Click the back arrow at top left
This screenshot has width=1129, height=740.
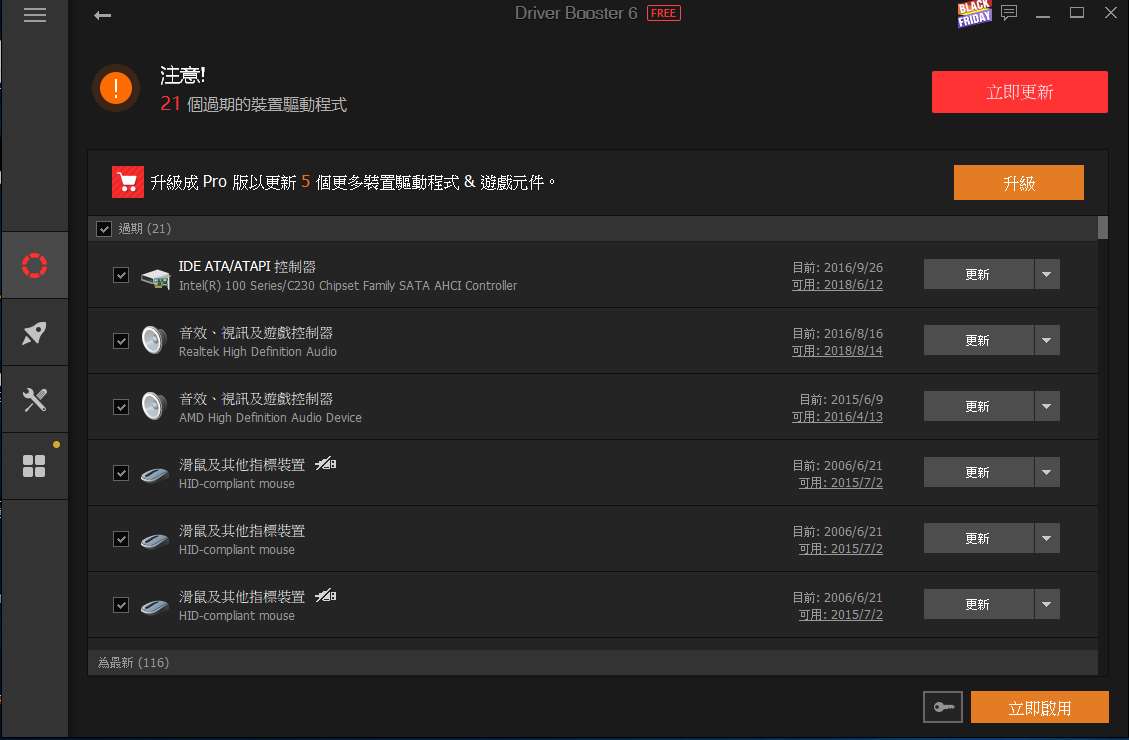(103, 15)
